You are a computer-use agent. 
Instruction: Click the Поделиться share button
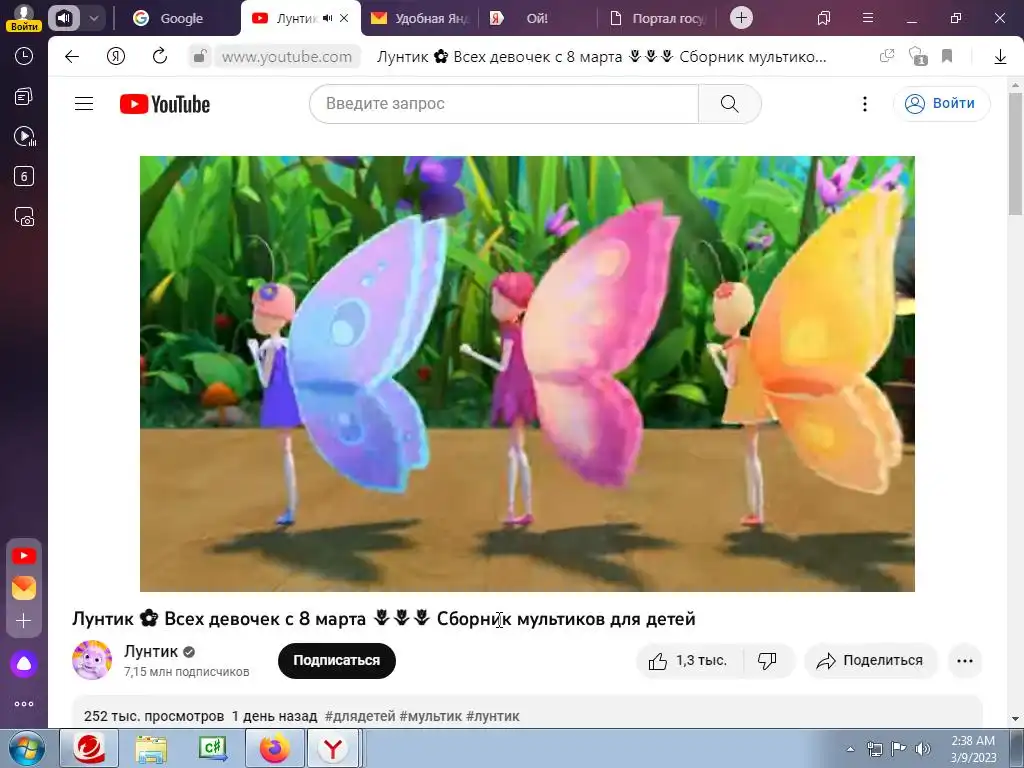(x=871, y=661)
